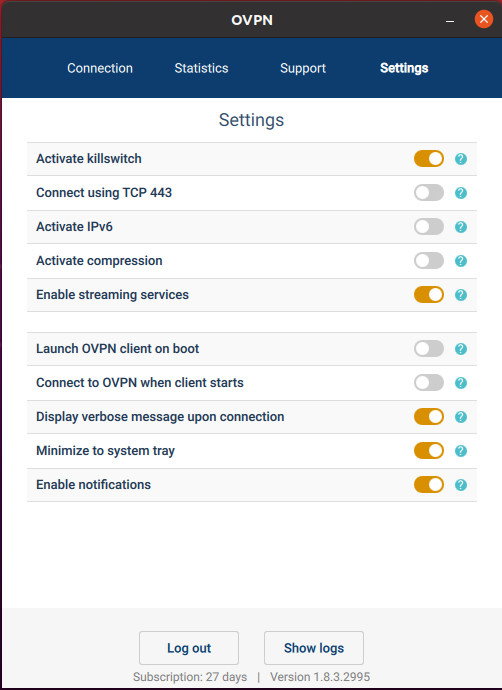Click the Enable streaming services label
This screenshot has width=502, height=690.
pos(112,295)
